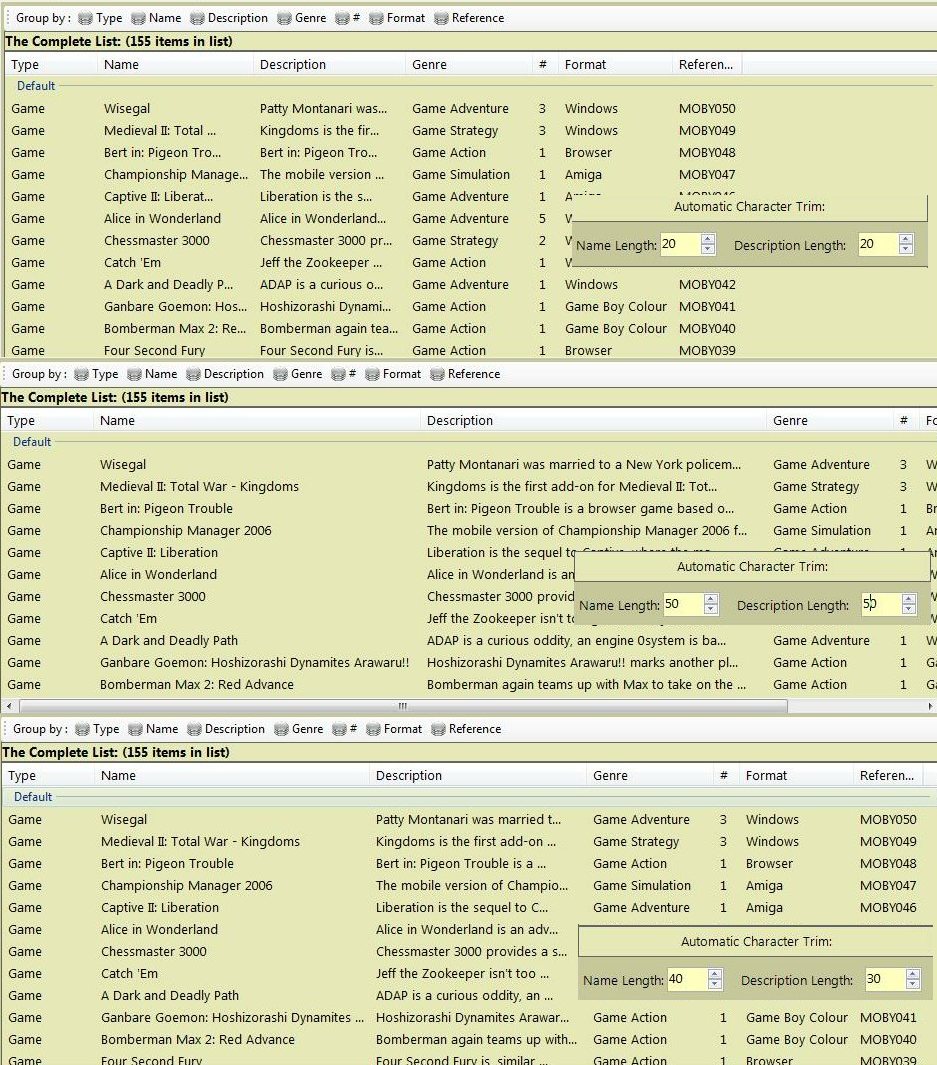The image size is (937, 1065).
Task: Collapse the Default group in the bottom list
Action: tap(33, 797)
